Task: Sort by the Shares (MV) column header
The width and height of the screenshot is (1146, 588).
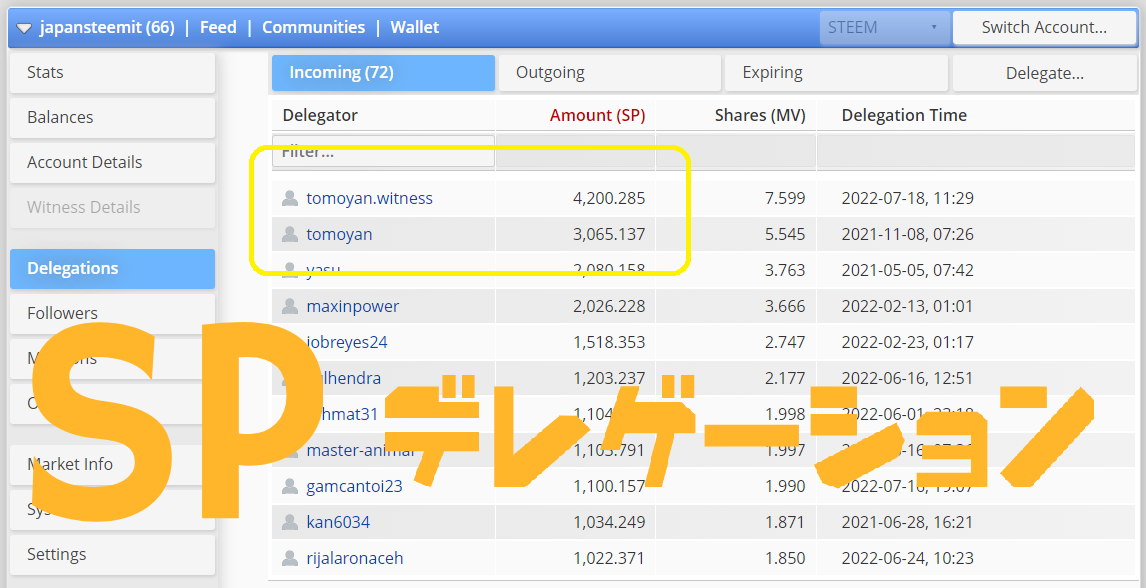Action: click(760, 115)
